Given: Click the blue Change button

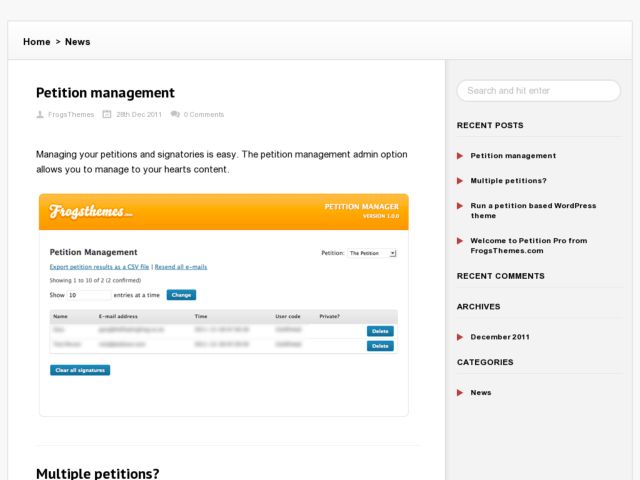Looking at the screenshot, I should tap(181, 295).
